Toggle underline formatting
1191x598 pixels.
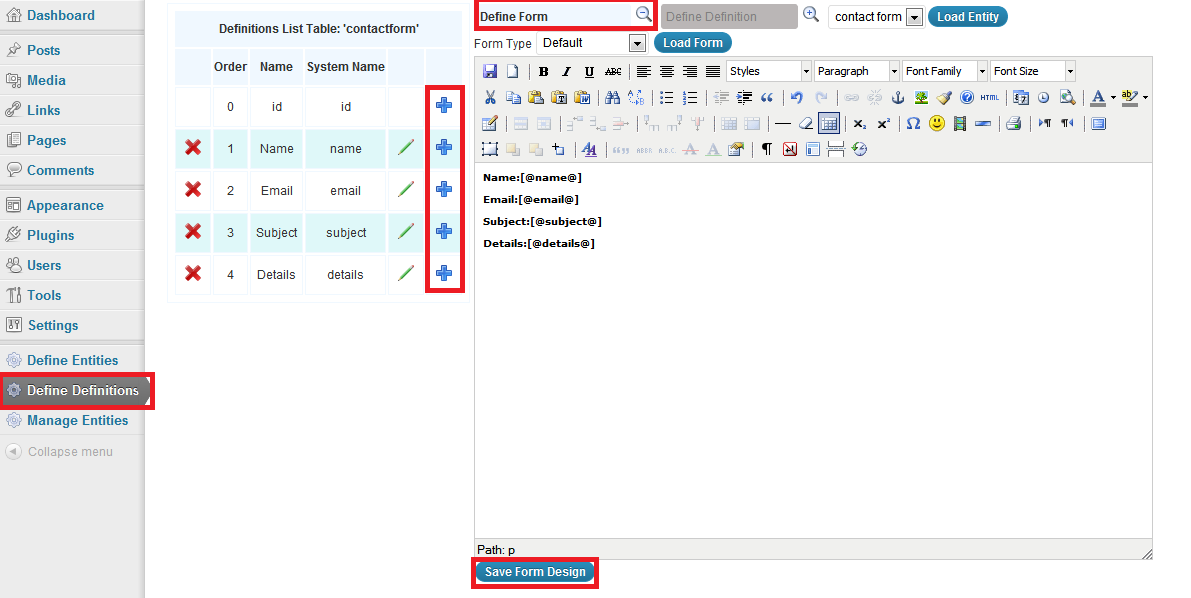[589, 71]
